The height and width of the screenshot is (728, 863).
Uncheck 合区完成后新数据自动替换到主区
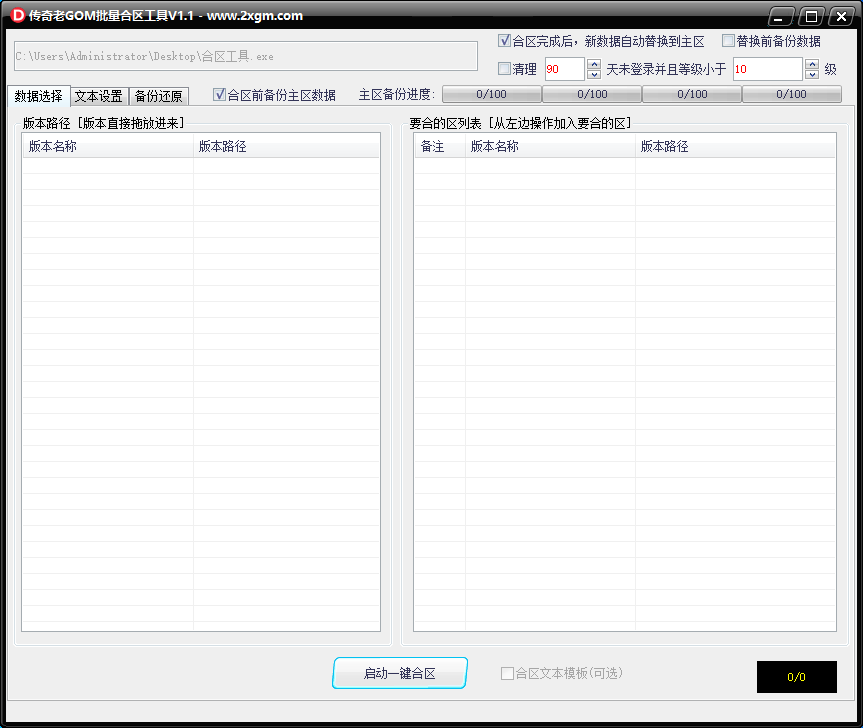coord(502,42)
